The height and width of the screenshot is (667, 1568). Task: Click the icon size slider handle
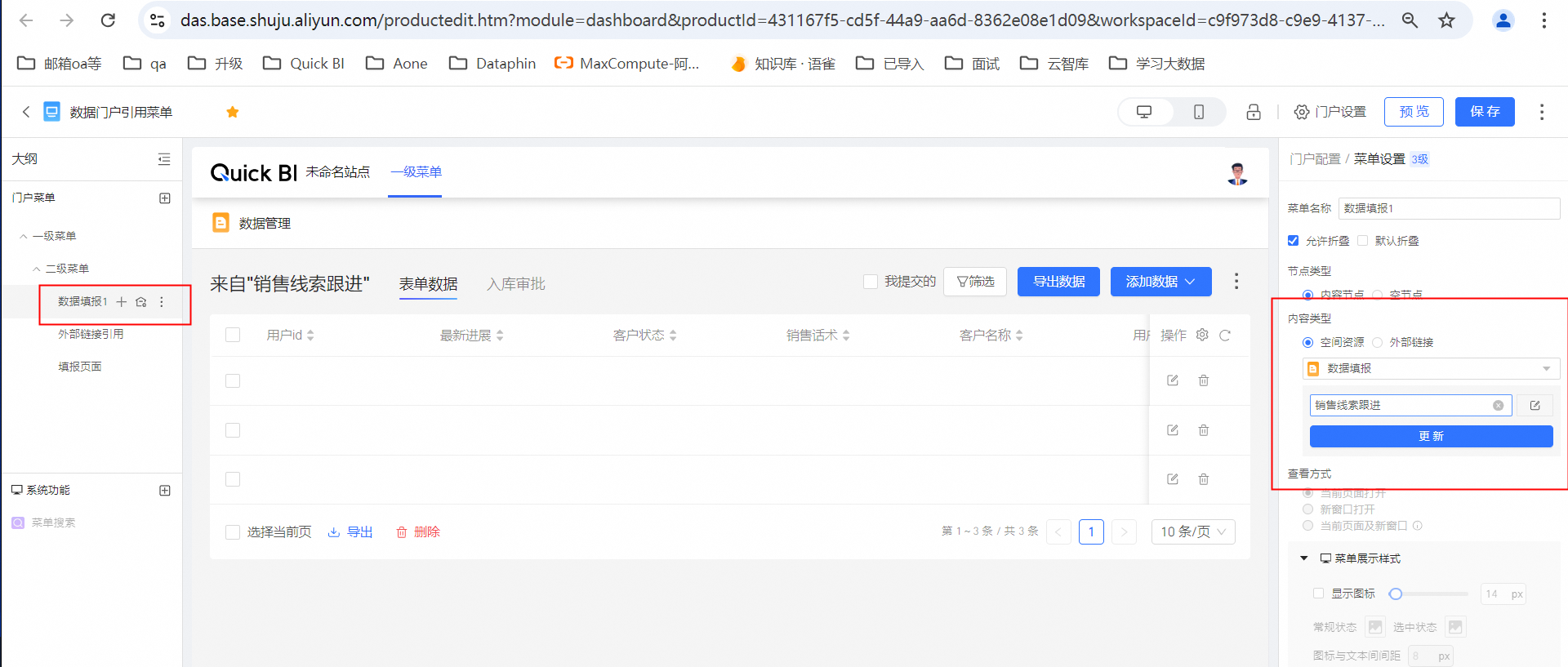(1396, 594)
